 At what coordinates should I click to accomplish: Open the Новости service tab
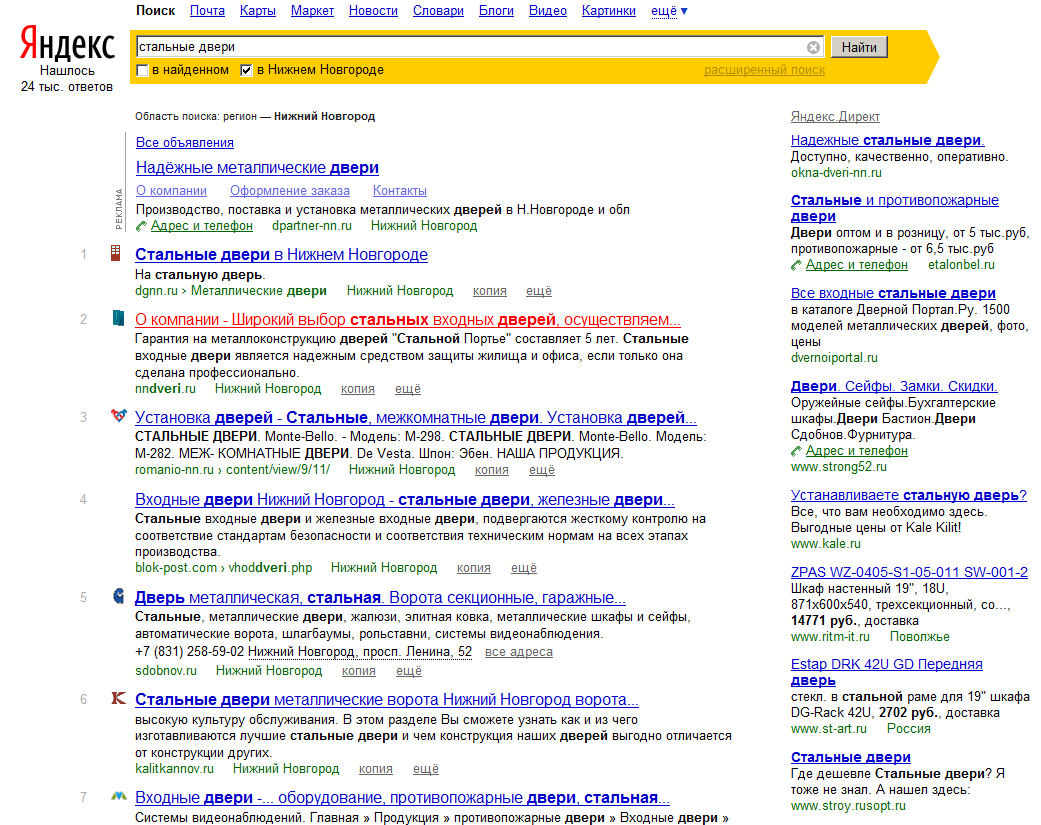[373, 11]
